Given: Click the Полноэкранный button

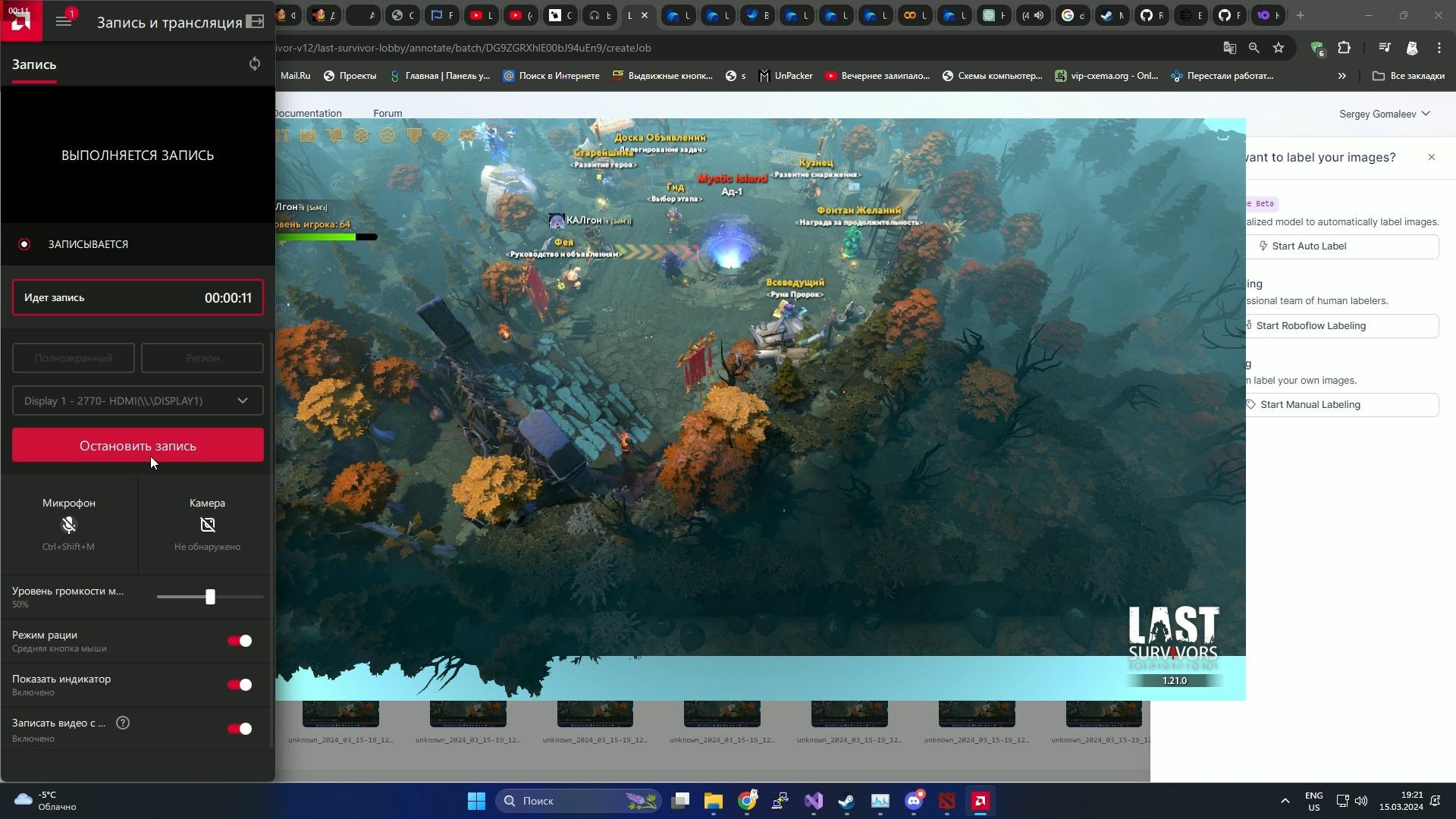Looking at the screenshot, I should [74, 358].
